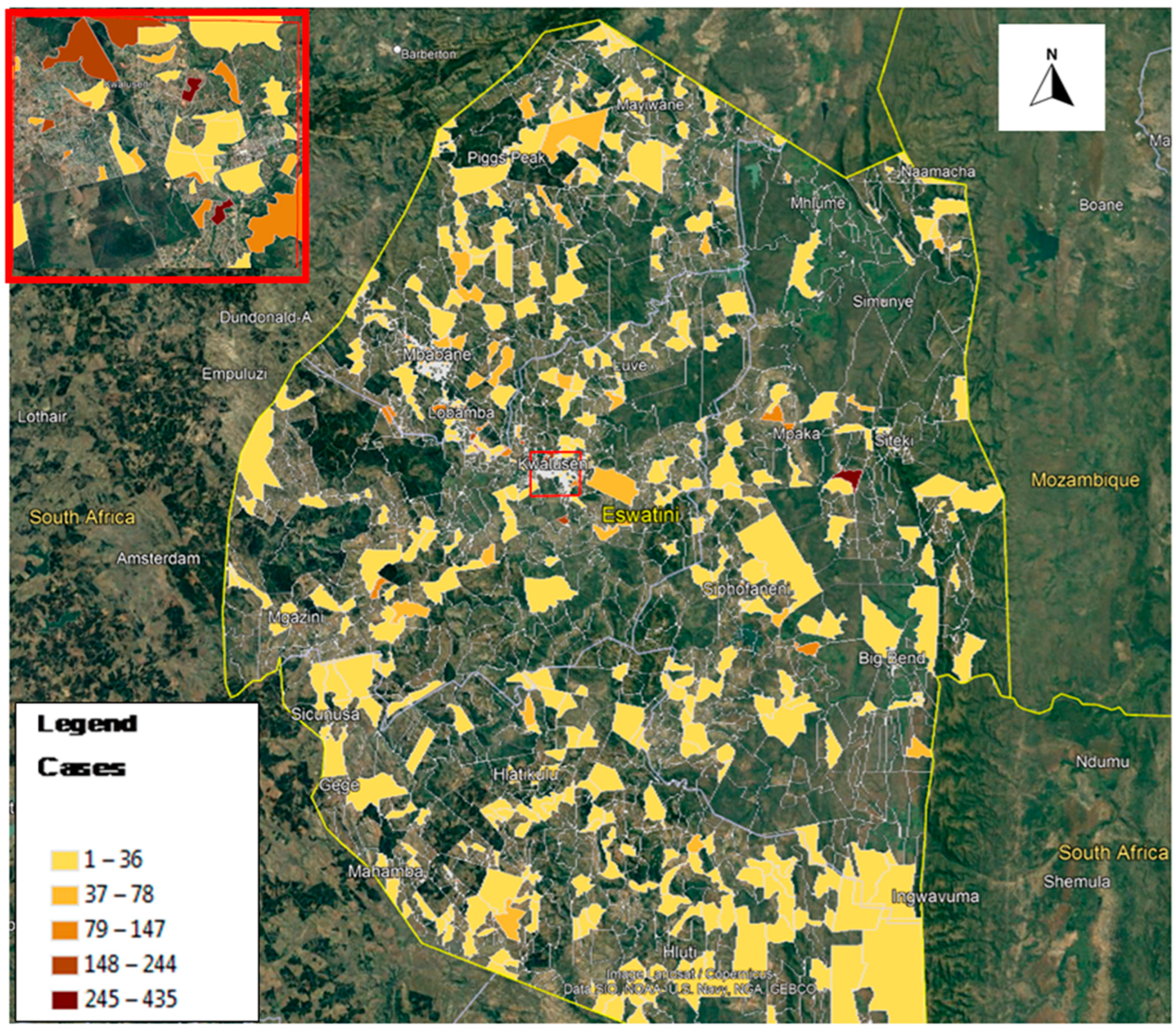Click the Eswatini country label
The height and width of the screenshot is (1028, 1176).
pos(640,515)
